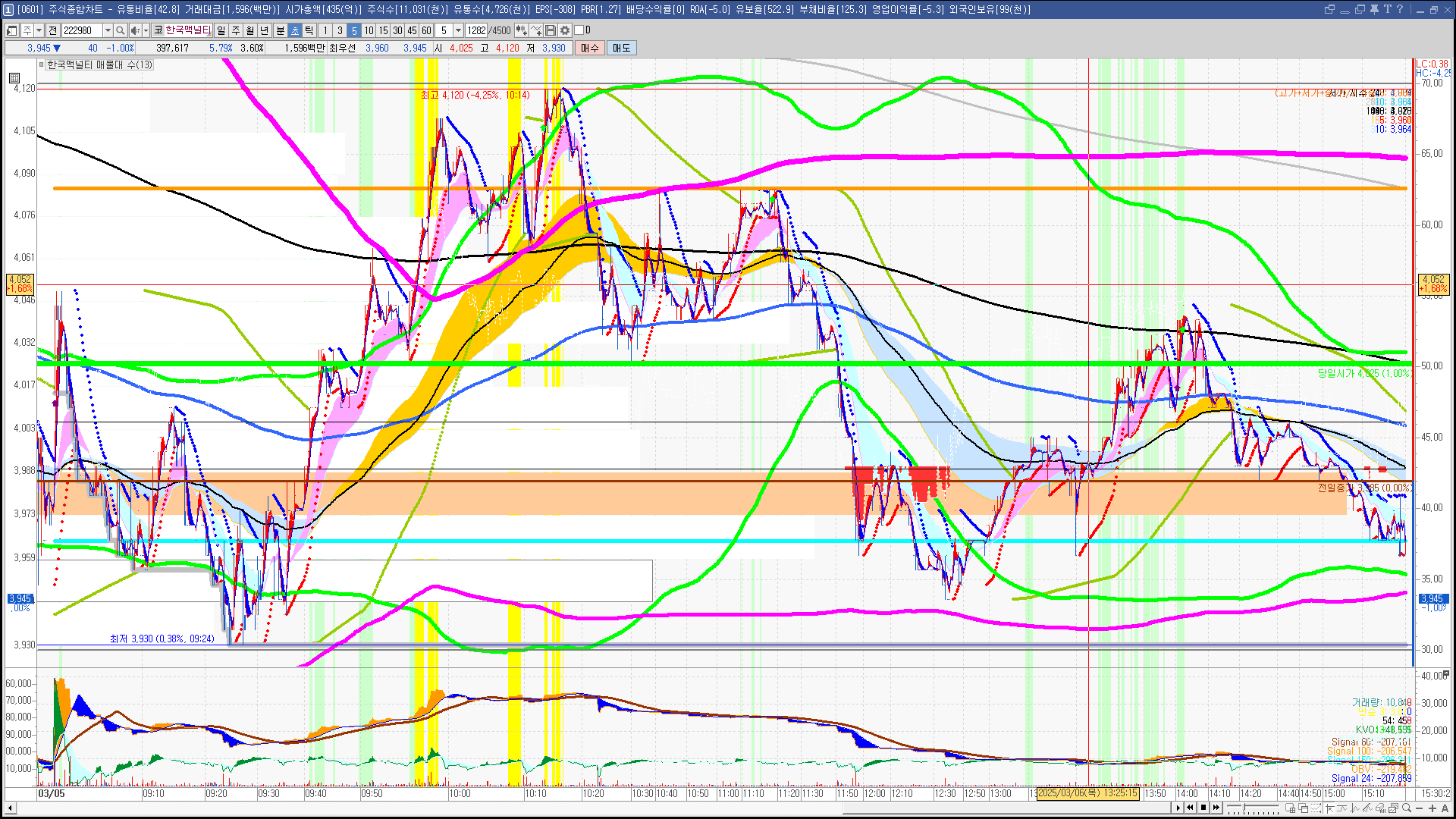Click the 매도 sell button
The image size is (1456, 819).
622,48
